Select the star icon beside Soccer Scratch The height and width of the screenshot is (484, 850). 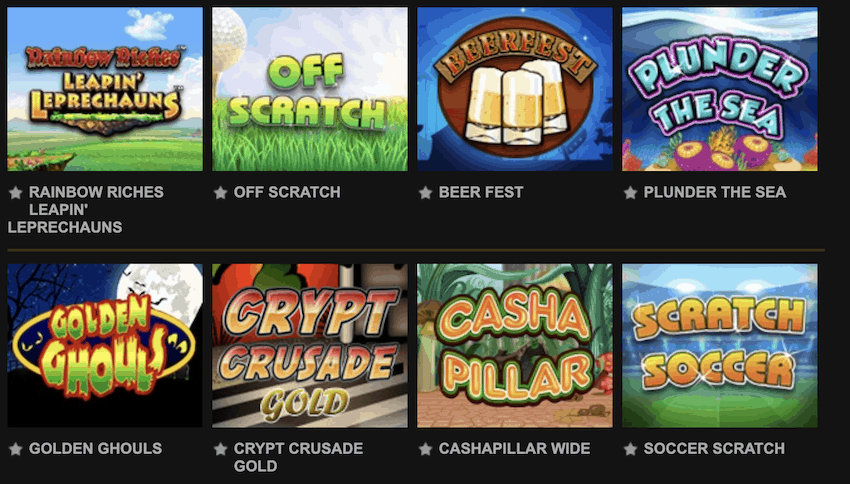click(x=630, y=449)
